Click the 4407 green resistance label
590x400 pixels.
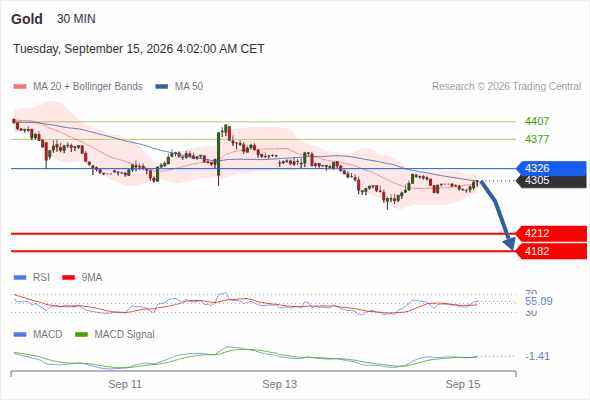pos(537,121)
